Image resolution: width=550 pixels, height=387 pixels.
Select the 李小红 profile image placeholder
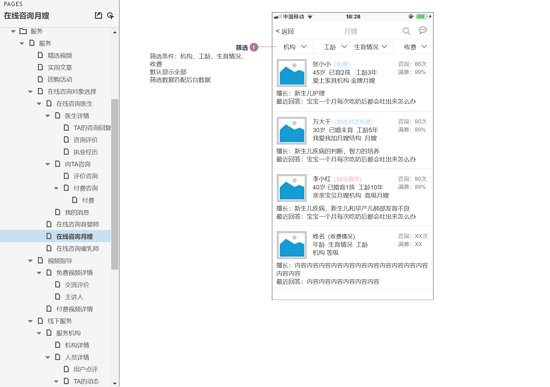pyautogui.click(x=292, y=188)
